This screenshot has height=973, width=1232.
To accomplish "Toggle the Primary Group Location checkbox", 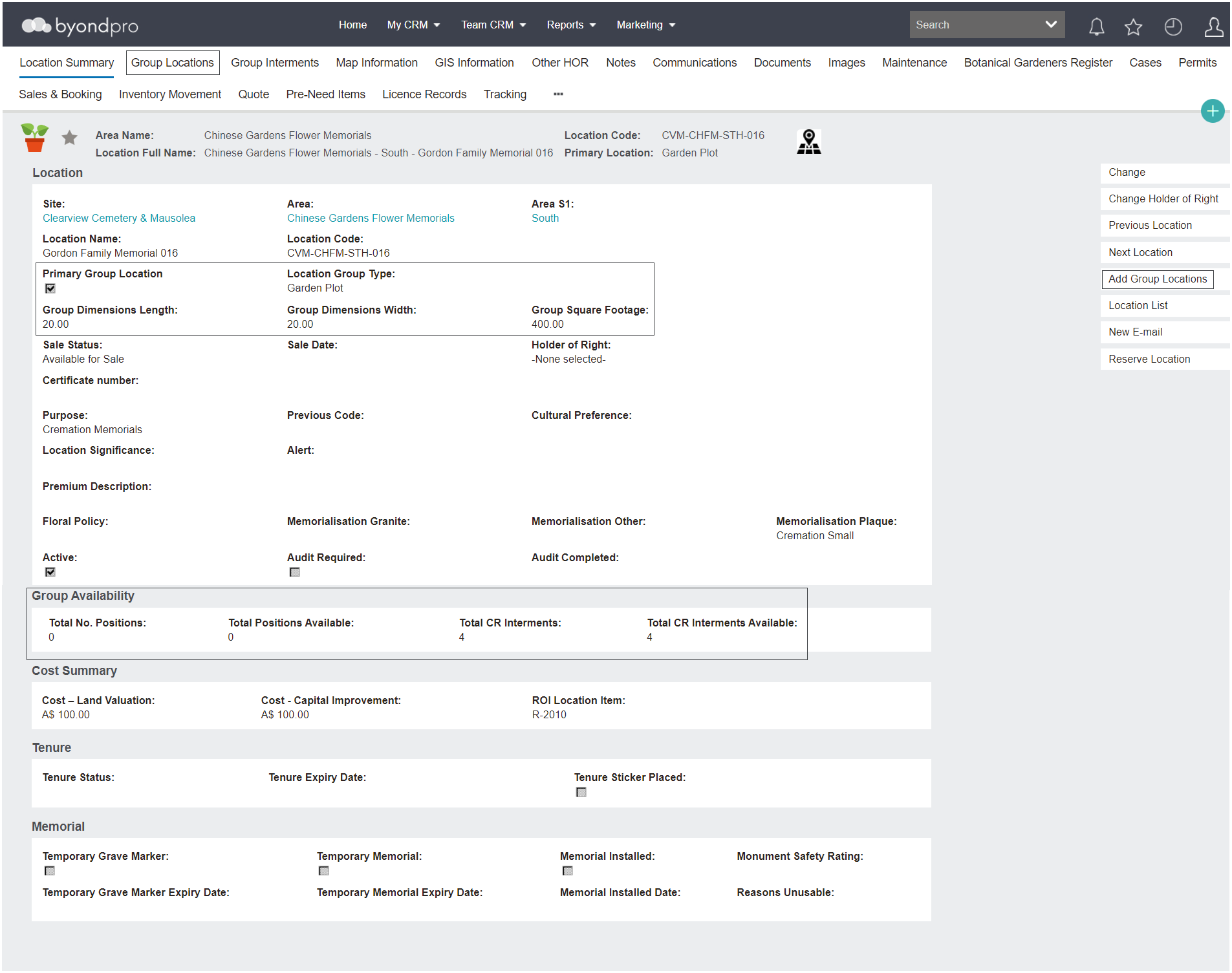I will (50, 288).
